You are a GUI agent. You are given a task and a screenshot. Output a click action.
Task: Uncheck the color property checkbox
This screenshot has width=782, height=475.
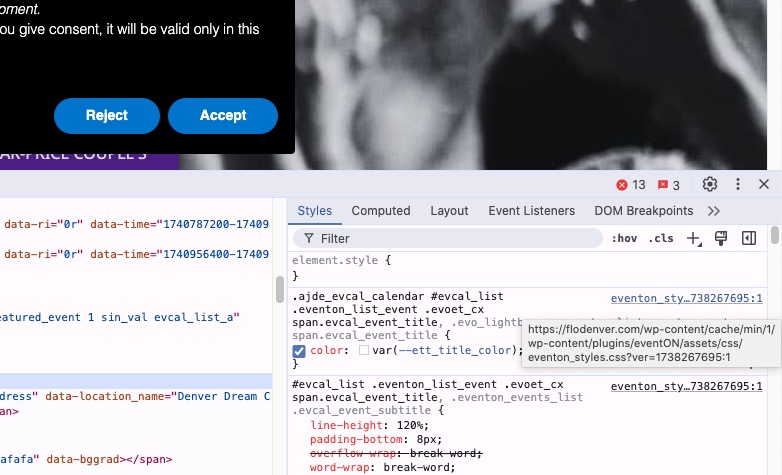(x=299, y=351)
